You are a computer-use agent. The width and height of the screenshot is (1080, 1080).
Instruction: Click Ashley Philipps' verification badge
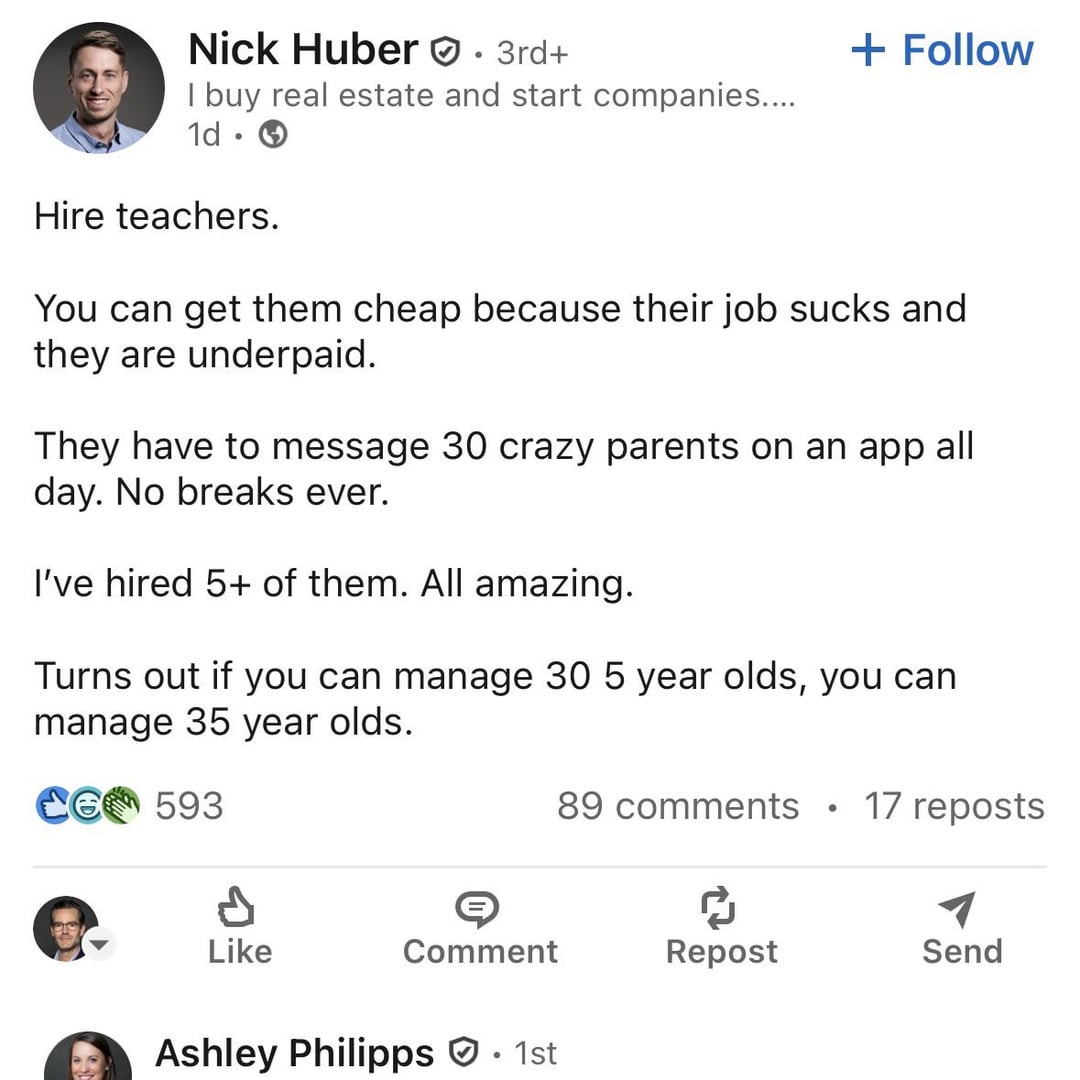pyautogui.click(x=461, y=1052)
